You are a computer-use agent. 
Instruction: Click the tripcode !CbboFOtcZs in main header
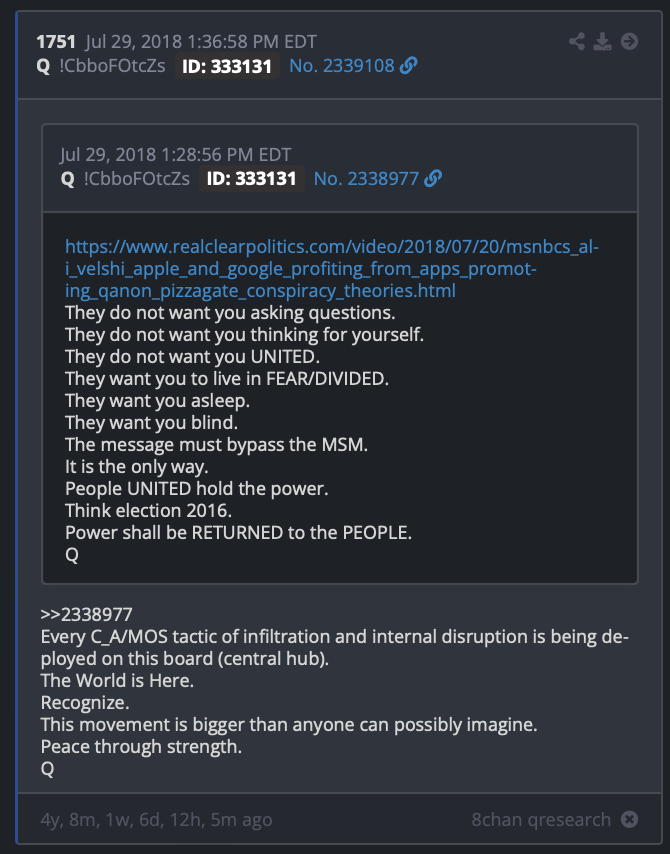tap(112, 66)
